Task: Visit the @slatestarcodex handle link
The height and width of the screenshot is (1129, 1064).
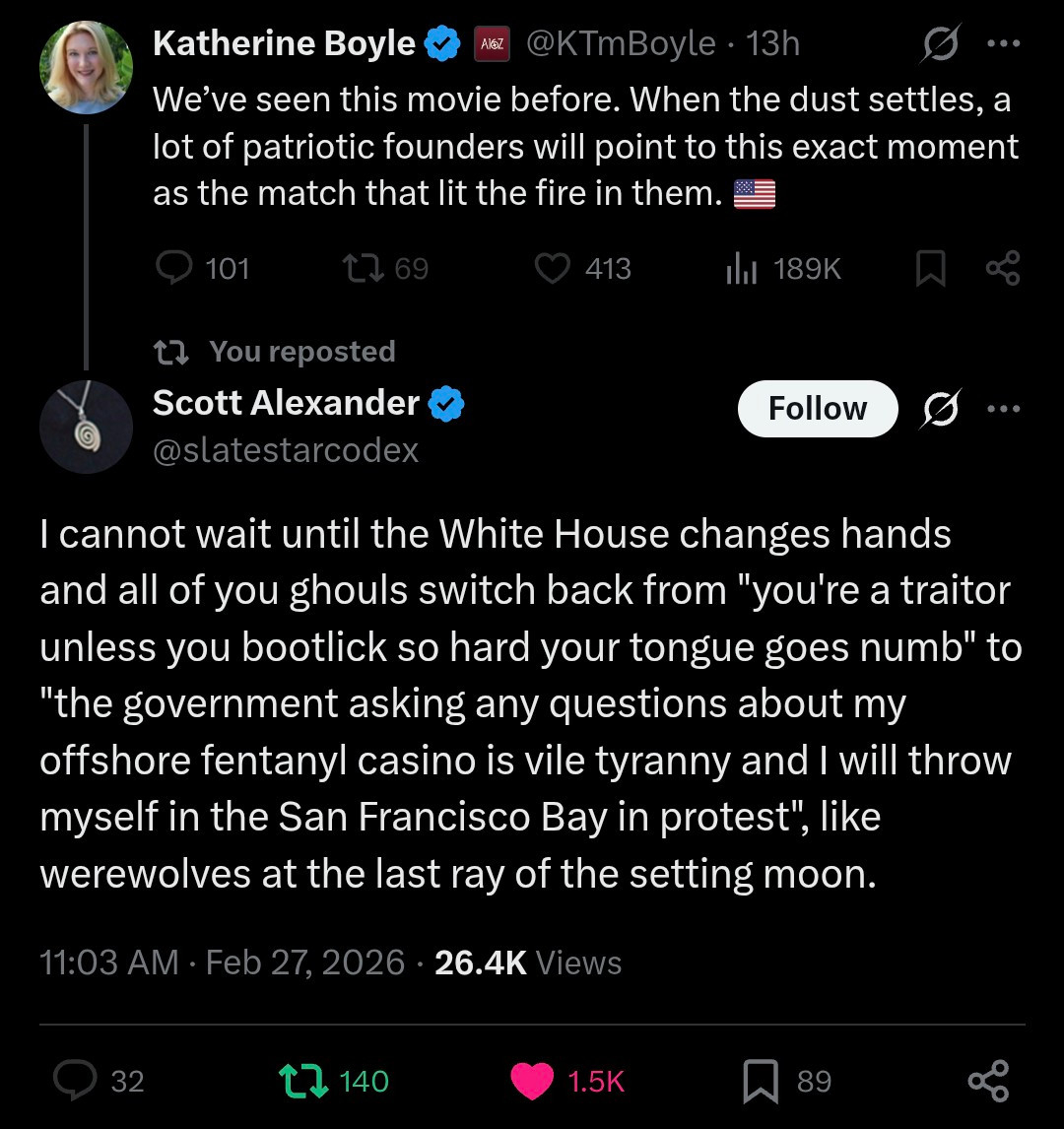Action: coord(286,450)
